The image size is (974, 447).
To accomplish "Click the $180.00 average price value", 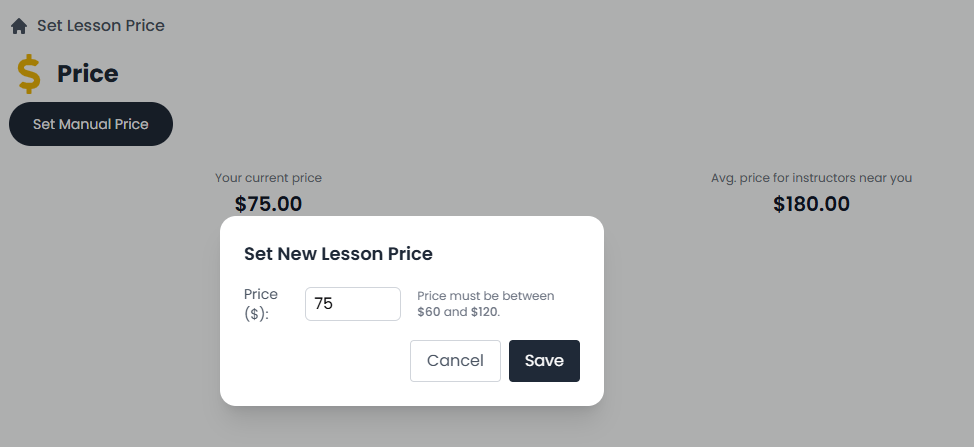I will [x=811, y=204].
